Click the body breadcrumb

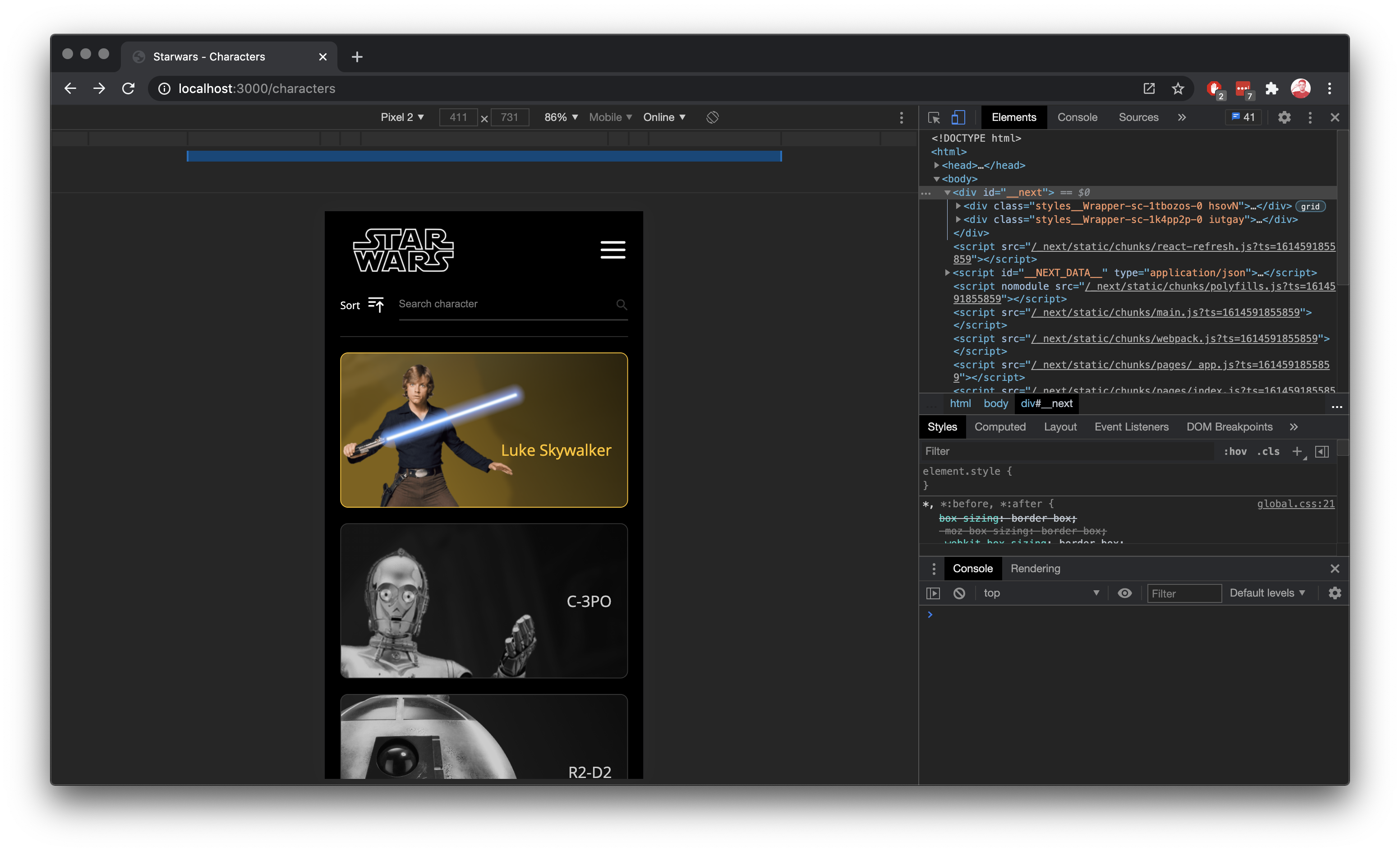(x=995, y=403)
